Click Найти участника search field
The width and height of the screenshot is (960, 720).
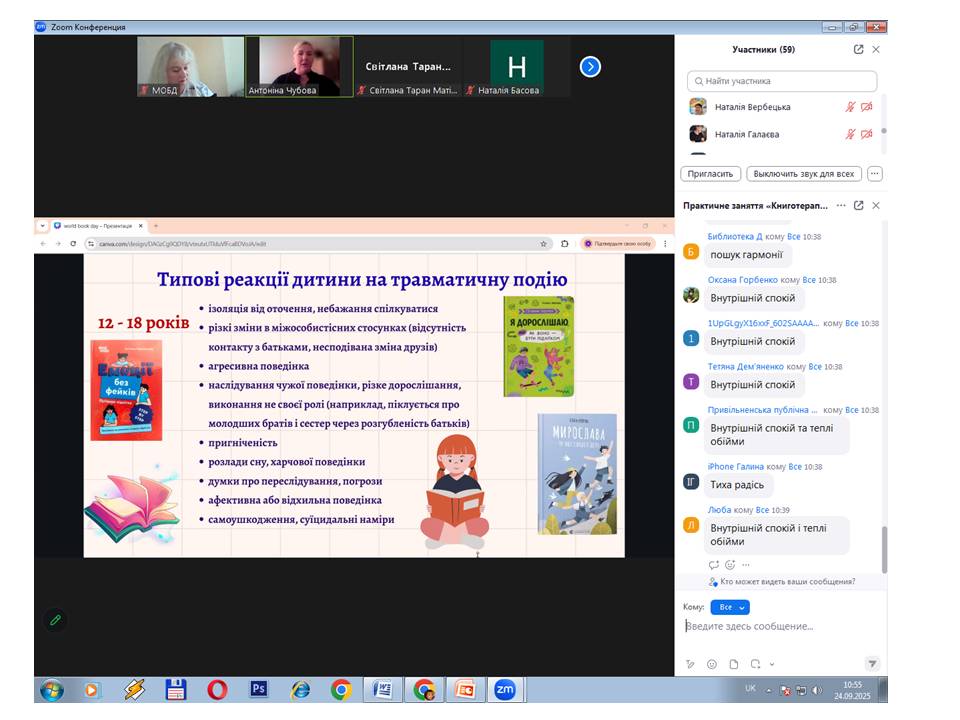click(x=782, y=81)
